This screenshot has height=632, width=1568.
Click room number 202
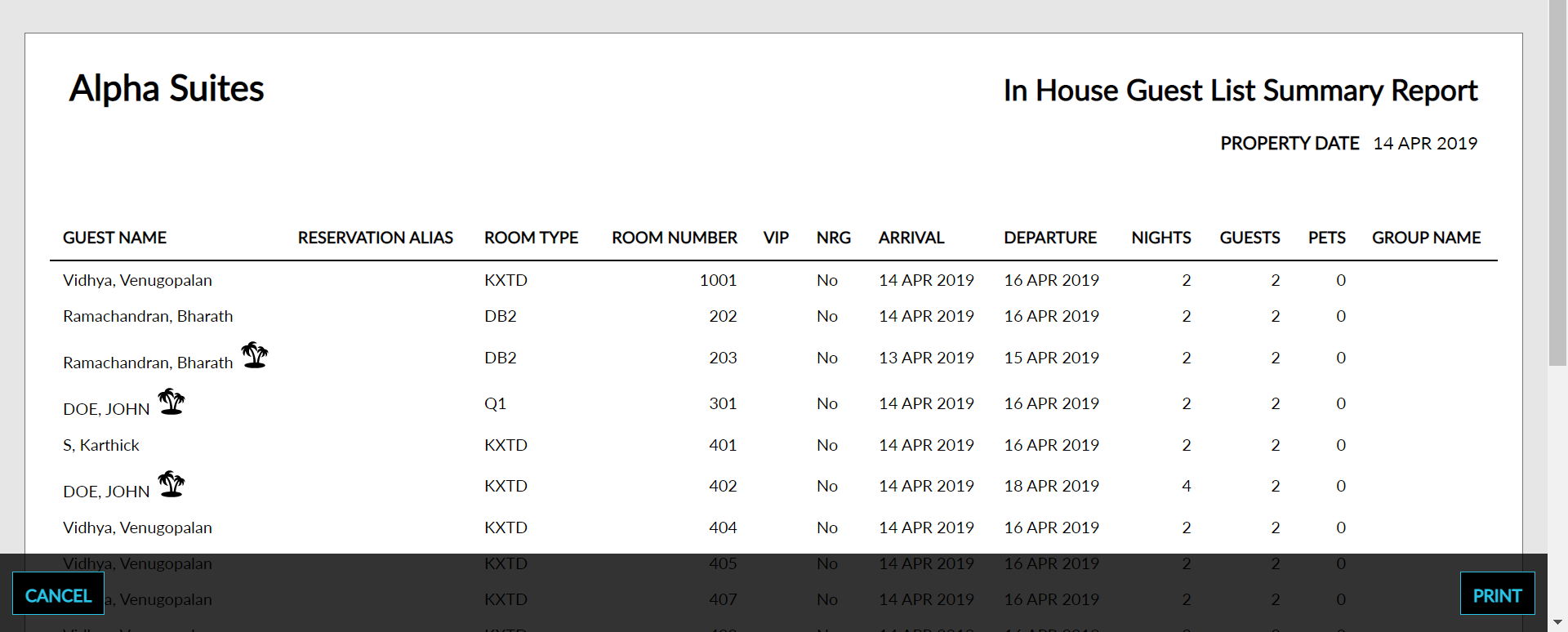click(723, 316)
